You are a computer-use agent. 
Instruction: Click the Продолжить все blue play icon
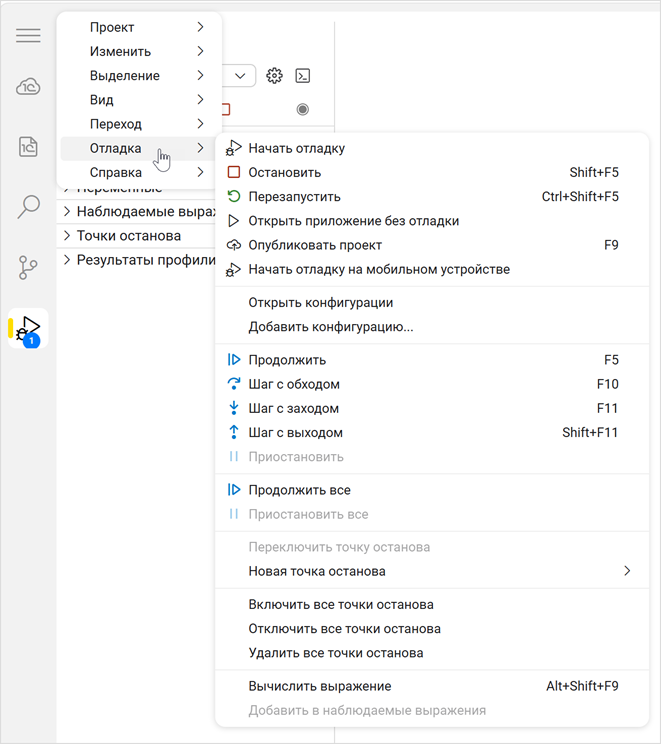[234, 490]
